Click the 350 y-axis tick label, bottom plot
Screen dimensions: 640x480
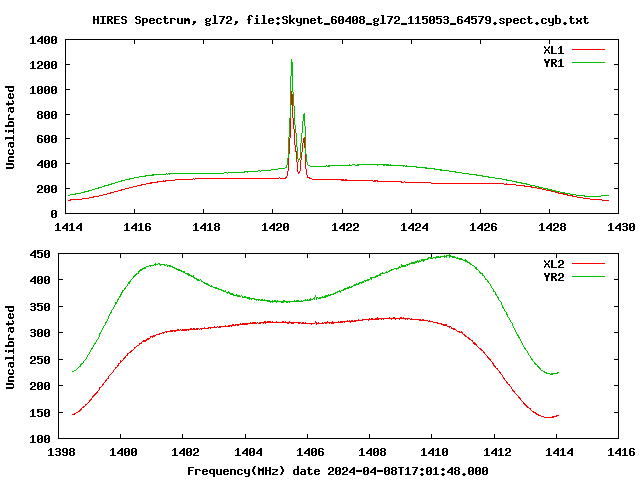40,307
